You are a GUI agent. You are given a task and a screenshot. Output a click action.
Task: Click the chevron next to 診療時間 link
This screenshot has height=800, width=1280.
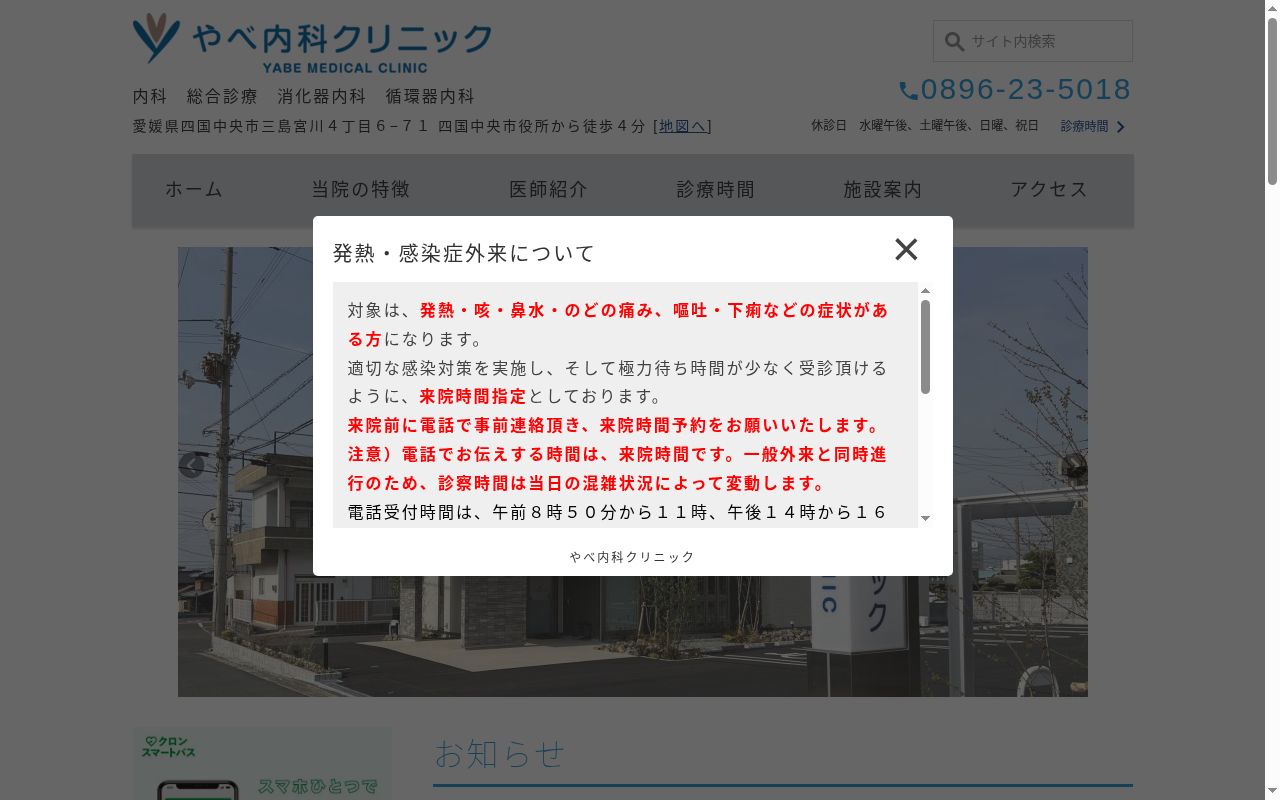pyautogui.click(x=1121, y=127)
